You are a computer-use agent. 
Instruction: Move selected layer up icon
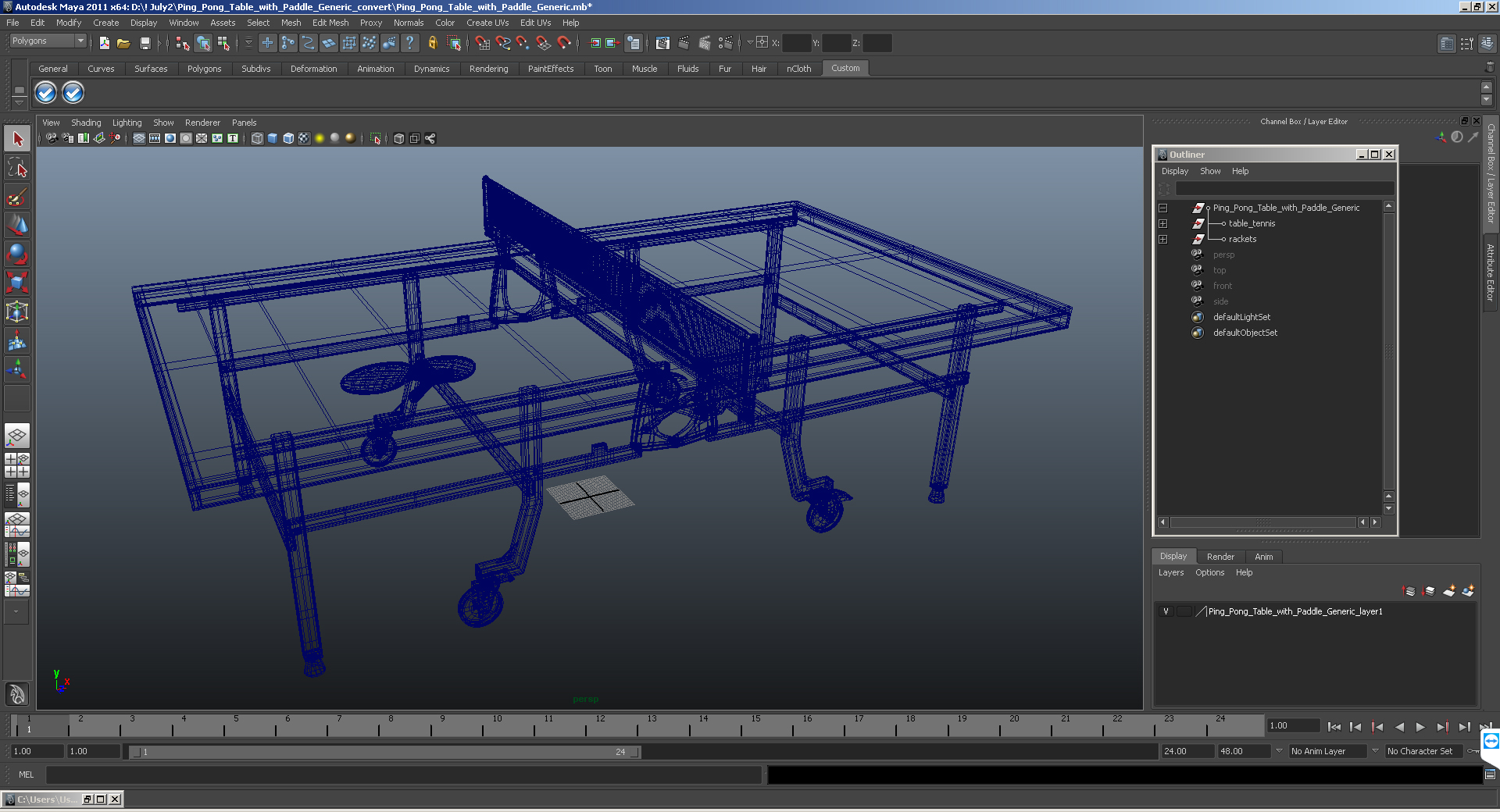pos(1409,591)
